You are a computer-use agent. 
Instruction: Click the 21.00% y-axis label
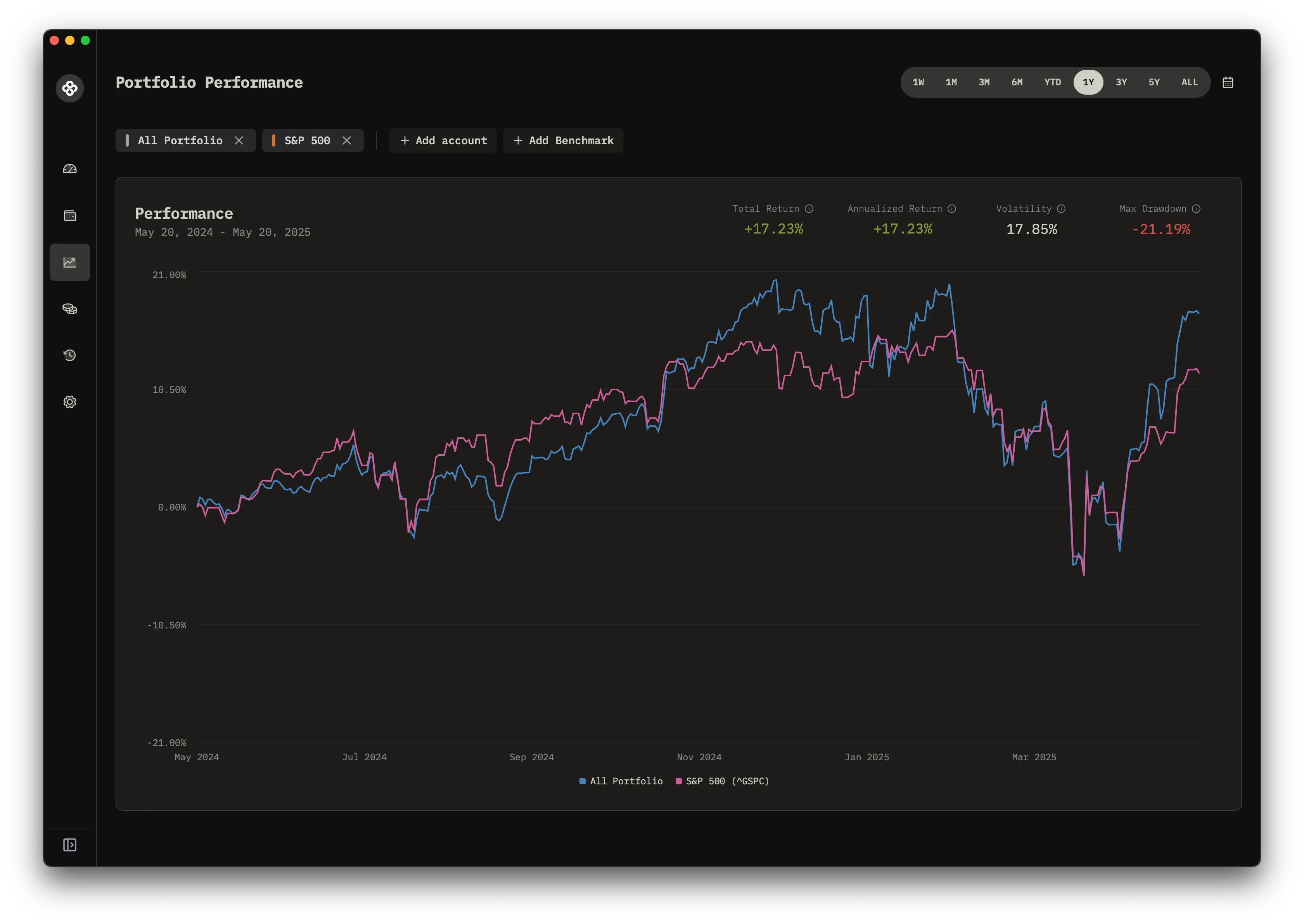click(169, 275)
